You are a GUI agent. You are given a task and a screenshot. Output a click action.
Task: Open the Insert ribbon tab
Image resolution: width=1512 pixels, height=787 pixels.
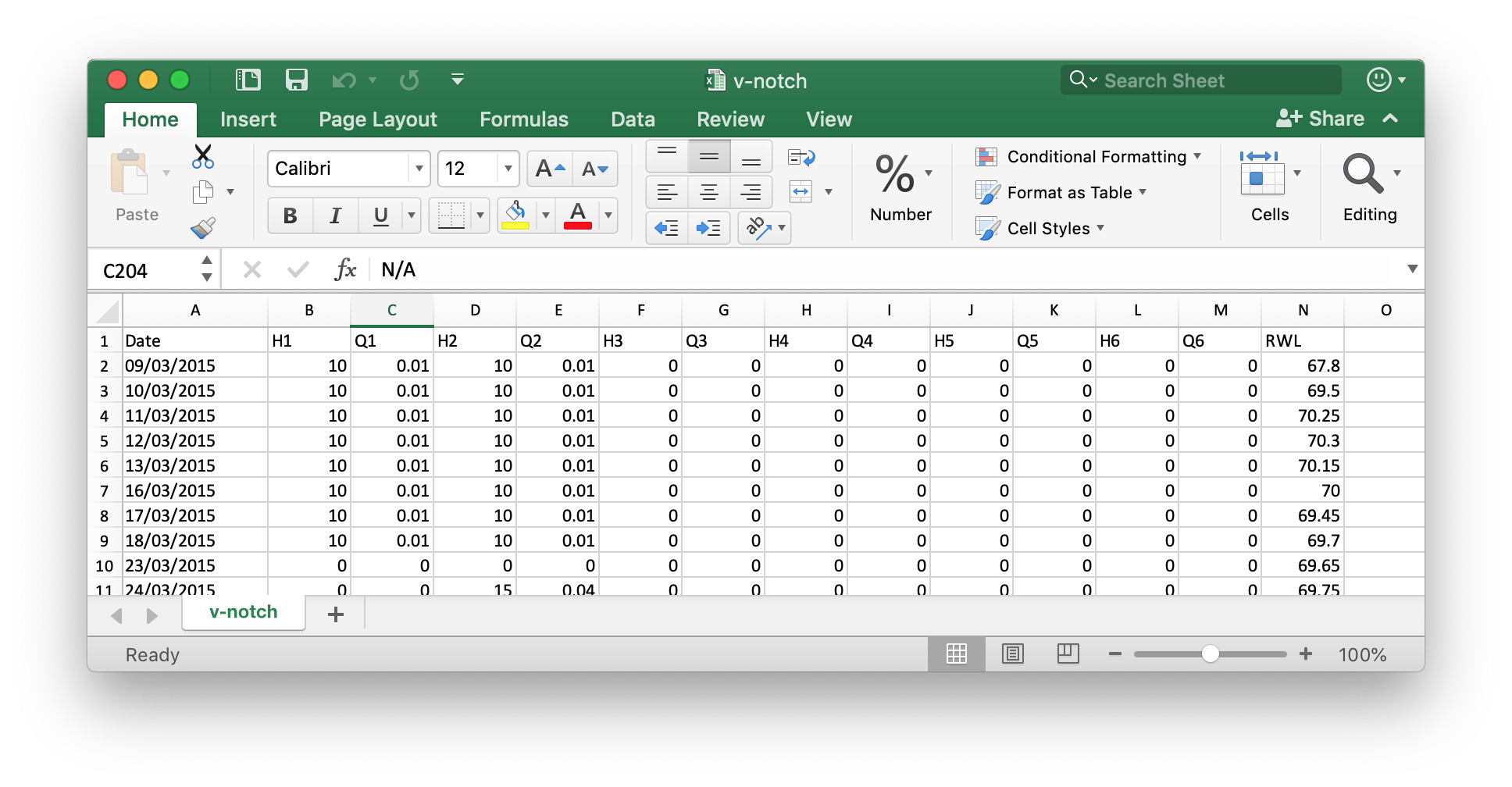pyautogui.click(x=248, y=119)
